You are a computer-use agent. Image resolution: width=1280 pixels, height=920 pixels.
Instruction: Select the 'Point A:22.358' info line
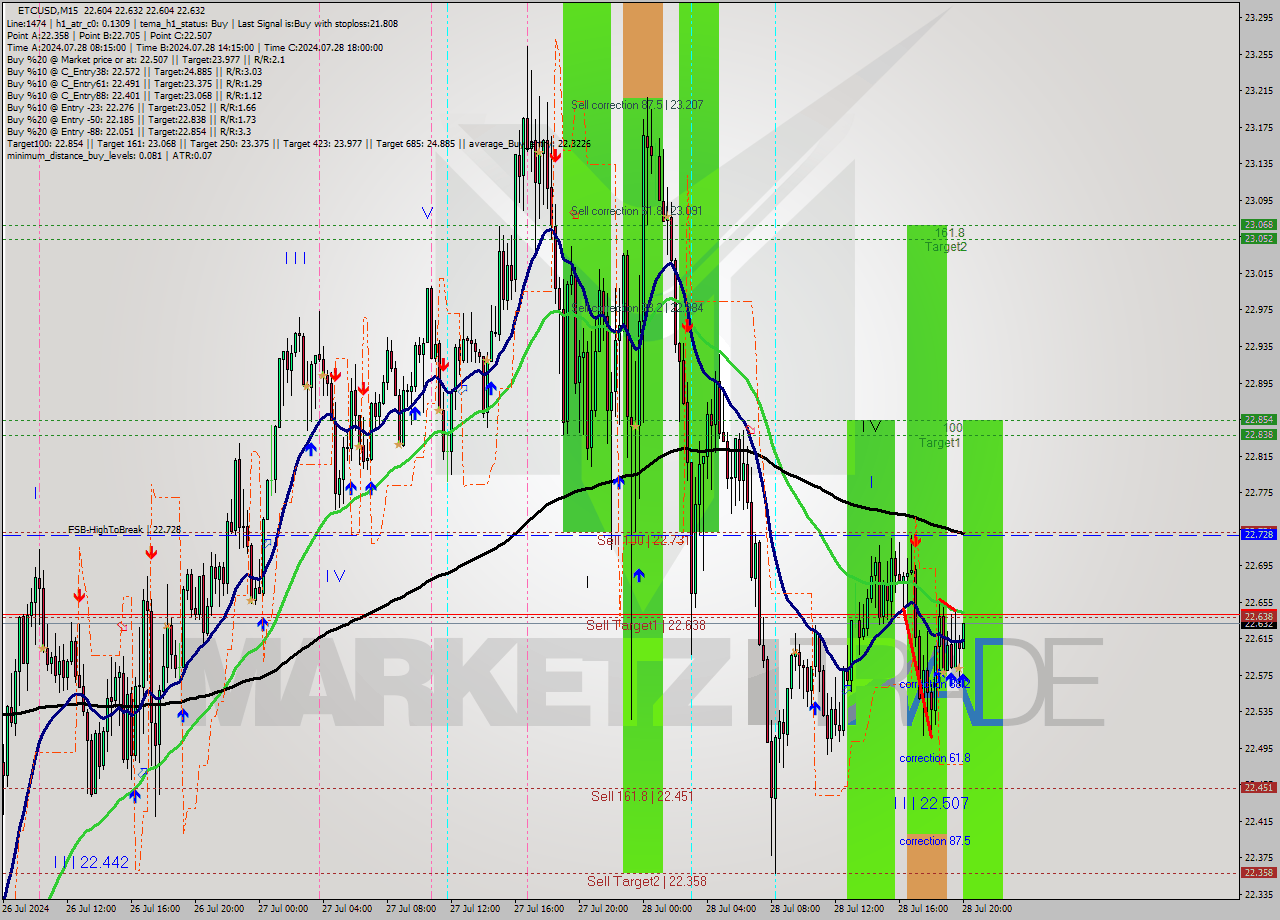(x=107, y=35)
